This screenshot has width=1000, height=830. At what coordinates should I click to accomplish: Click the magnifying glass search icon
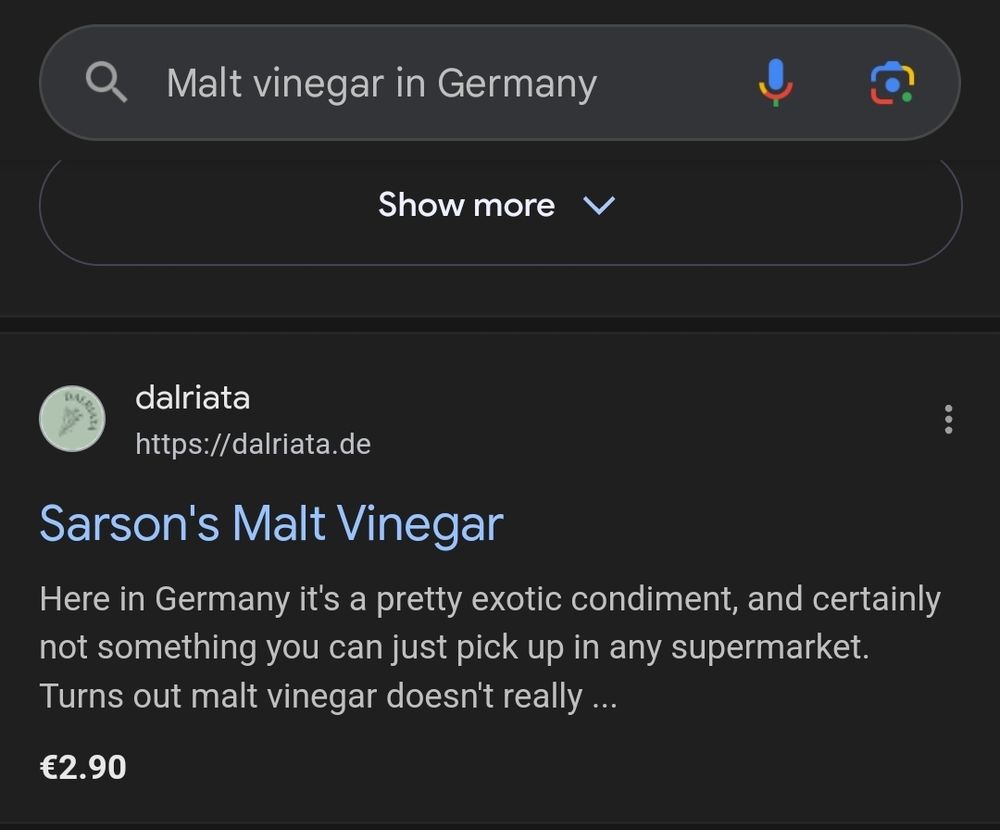pyautogui.click(x=107, y=83)
